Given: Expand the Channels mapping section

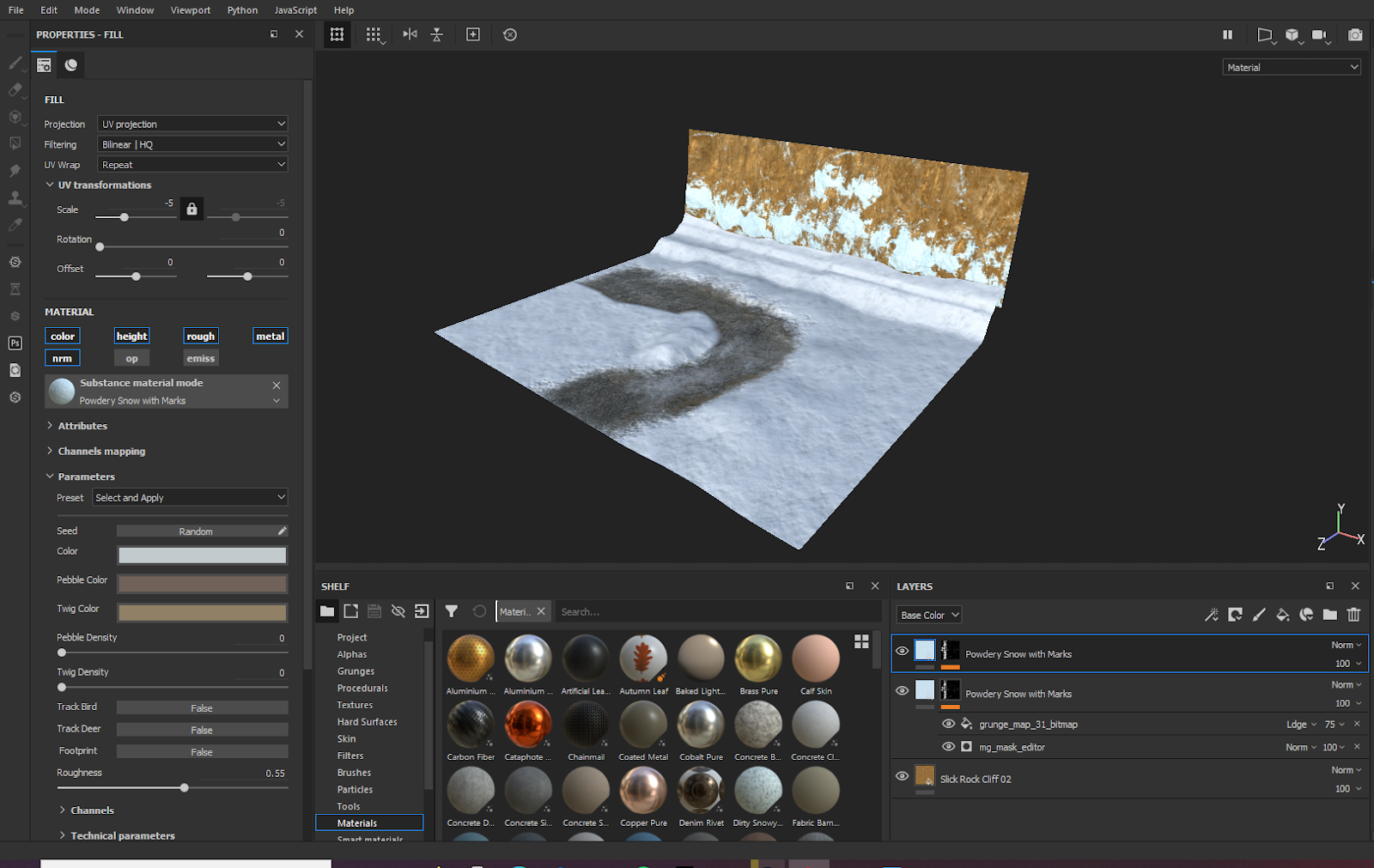Looking at the screenshot, I should click(x=101, y=452).
